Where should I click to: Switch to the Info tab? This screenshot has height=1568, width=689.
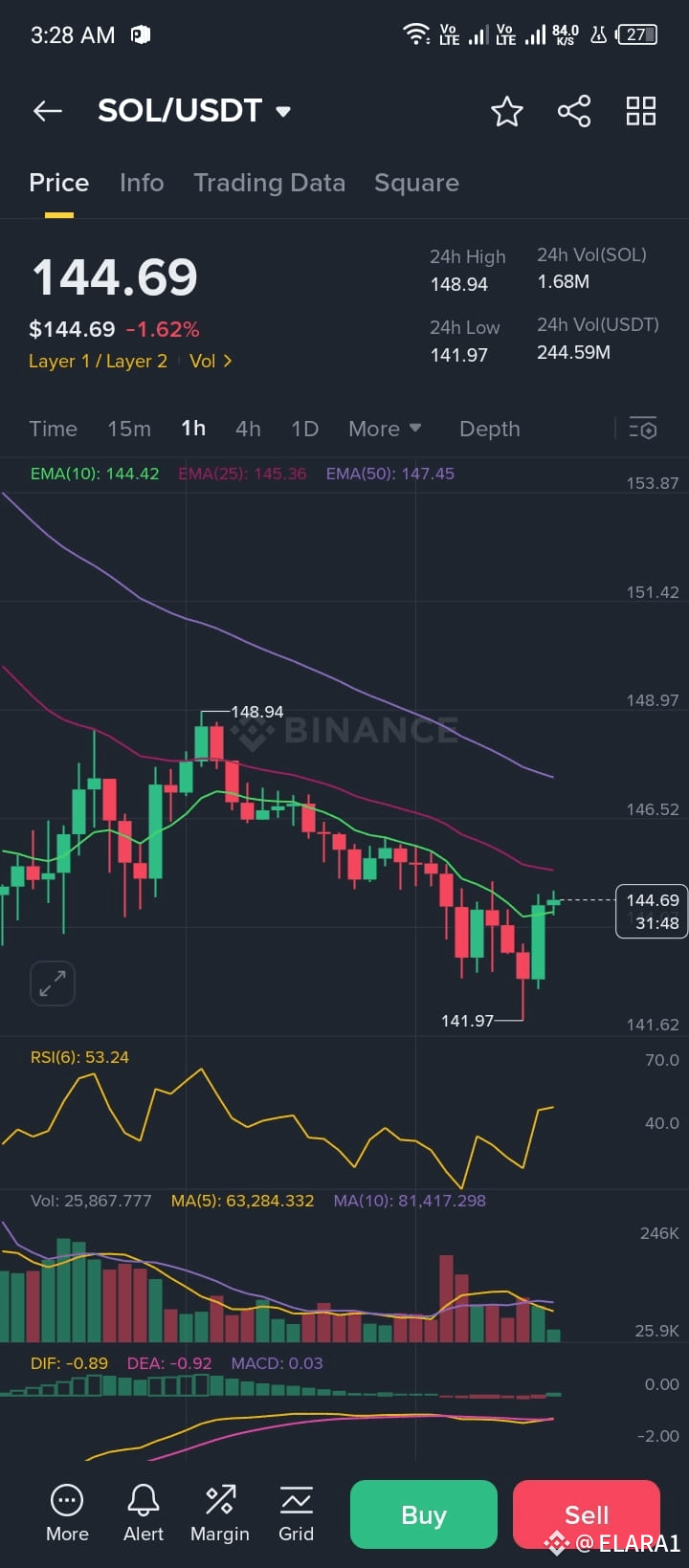(142, 183)
